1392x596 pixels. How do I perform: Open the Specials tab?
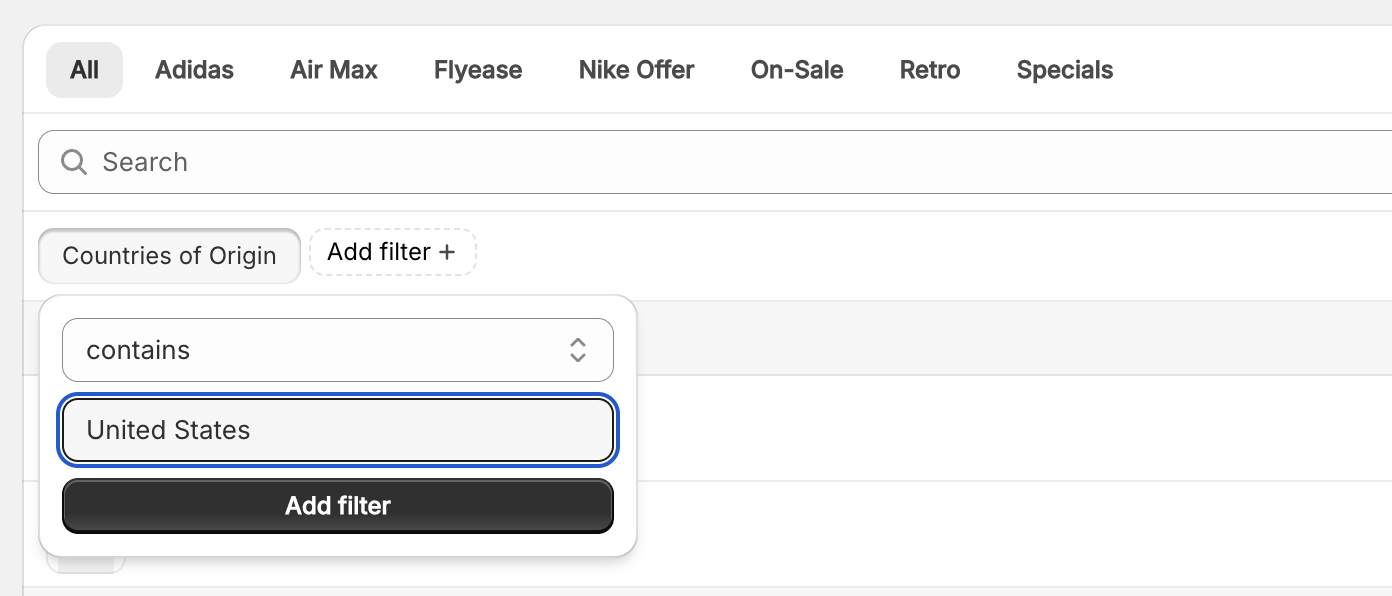point(1065,70)
